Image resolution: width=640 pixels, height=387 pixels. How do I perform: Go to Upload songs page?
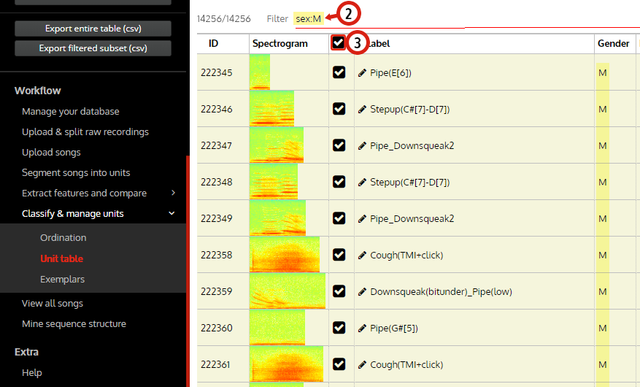(x=51, y=152)
